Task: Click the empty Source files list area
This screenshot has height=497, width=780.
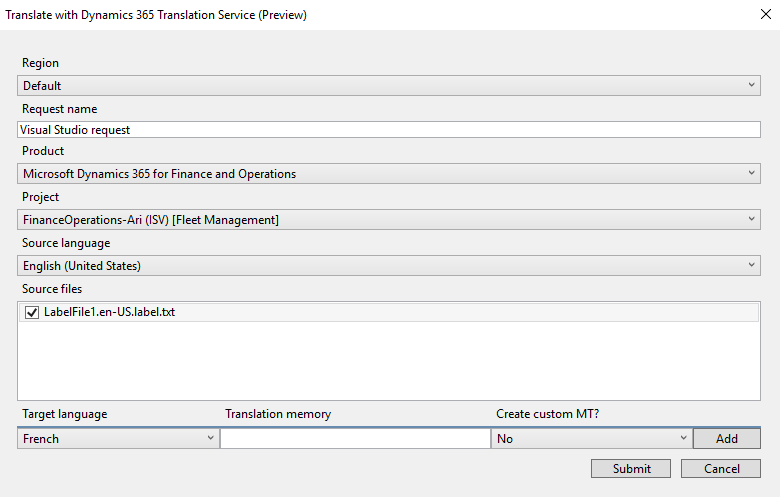Action: 389,362
